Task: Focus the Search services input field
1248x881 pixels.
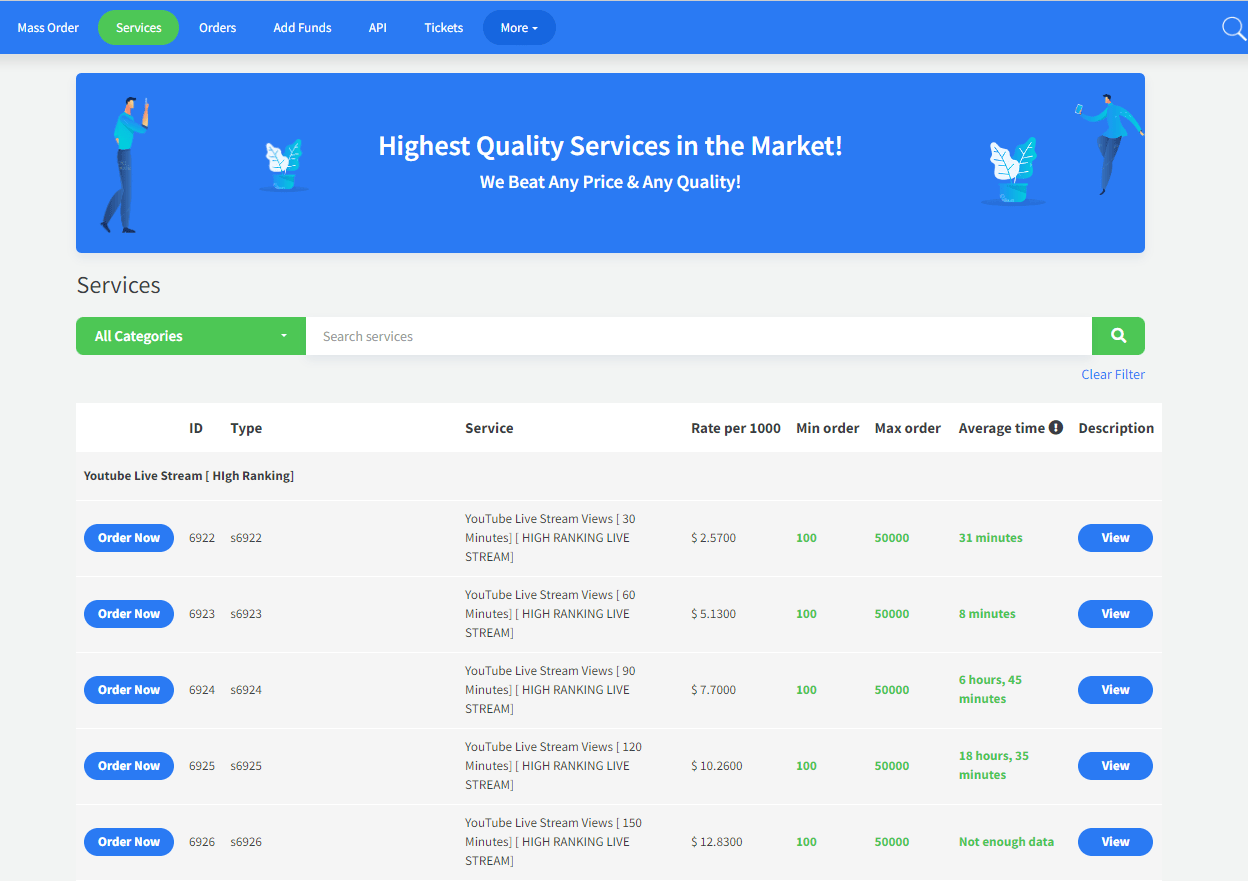Action: coord(698,336)
